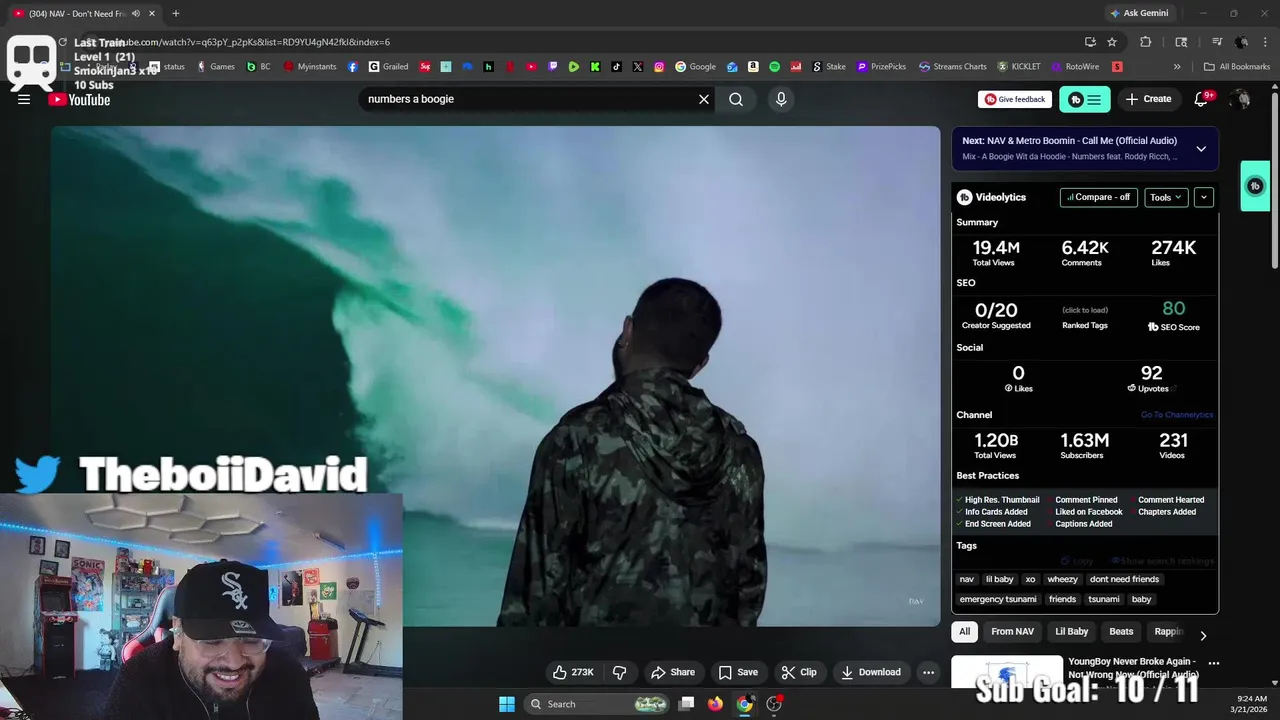Image resolution: width=1280 pixels, height=720 pixels.
Task: Bookmark this page with the star icon
Action: pyautogui.click(x=1111, y=42)
